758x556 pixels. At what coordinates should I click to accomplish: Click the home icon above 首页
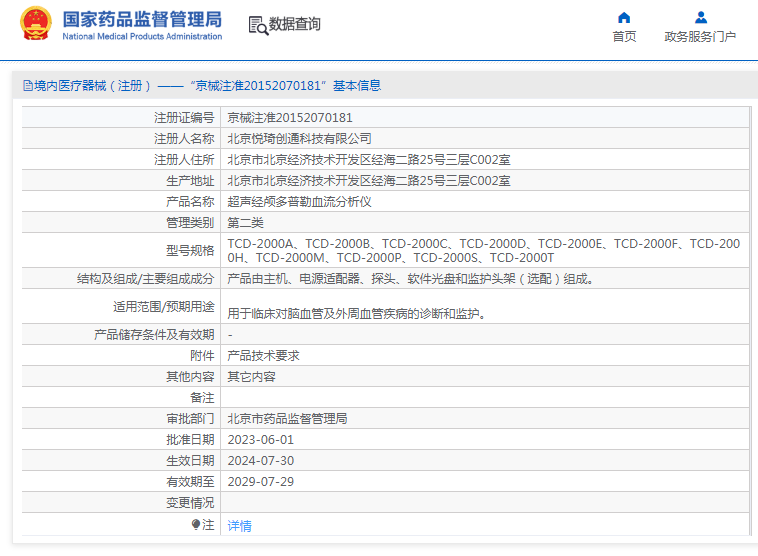(624, 18)
